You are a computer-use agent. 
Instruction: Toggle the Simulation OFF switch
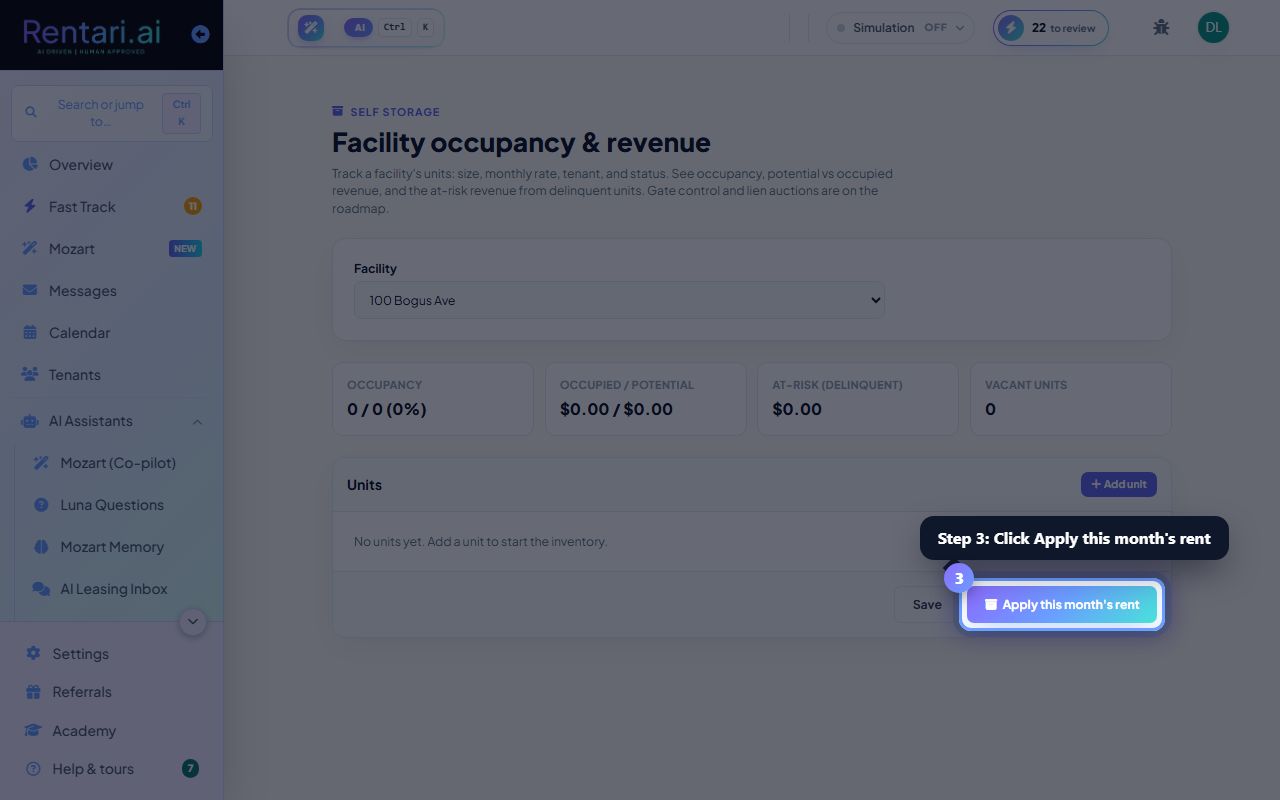(900, 28)
